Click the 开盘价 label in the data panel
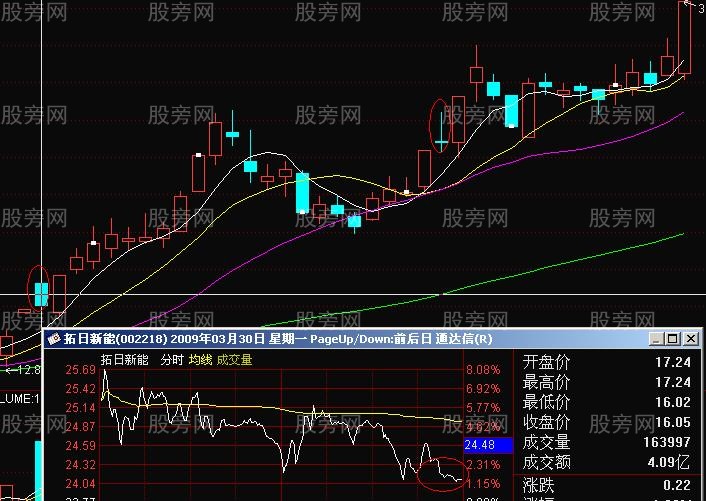 pos(547,362)
